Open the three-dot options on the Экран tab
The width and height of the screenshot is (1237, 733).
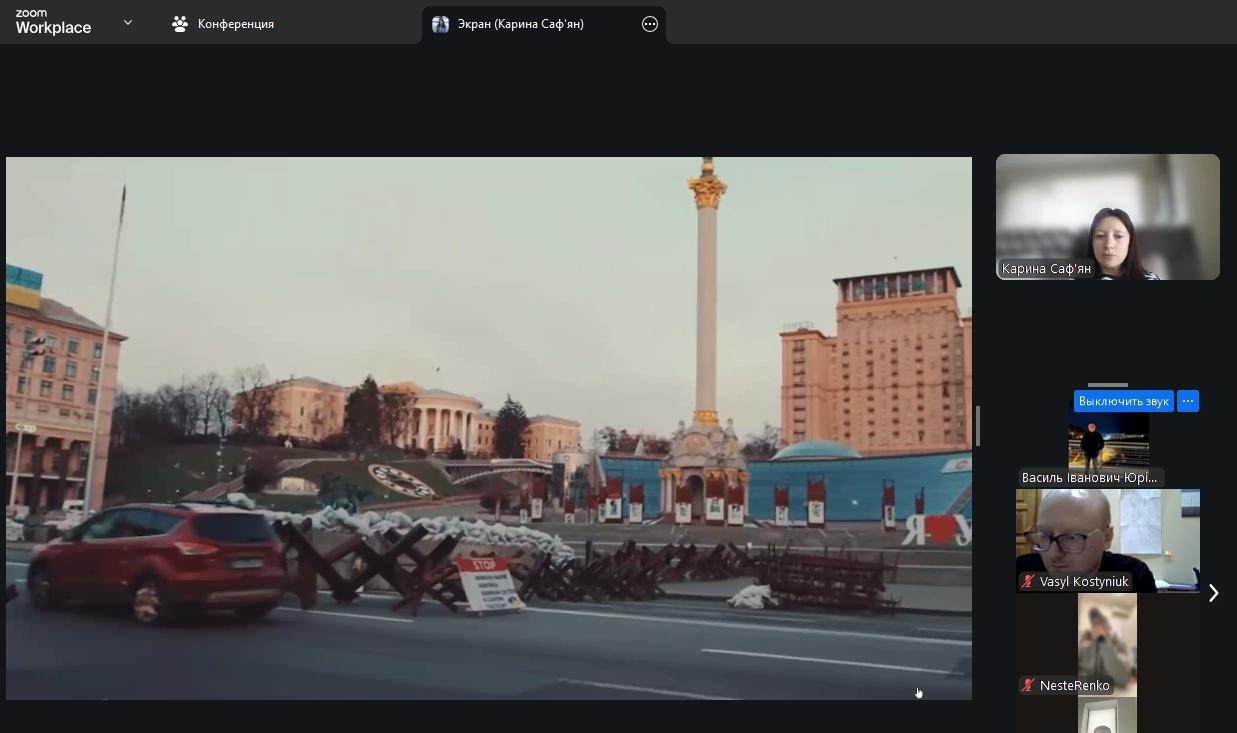click(x=650, y=24)
